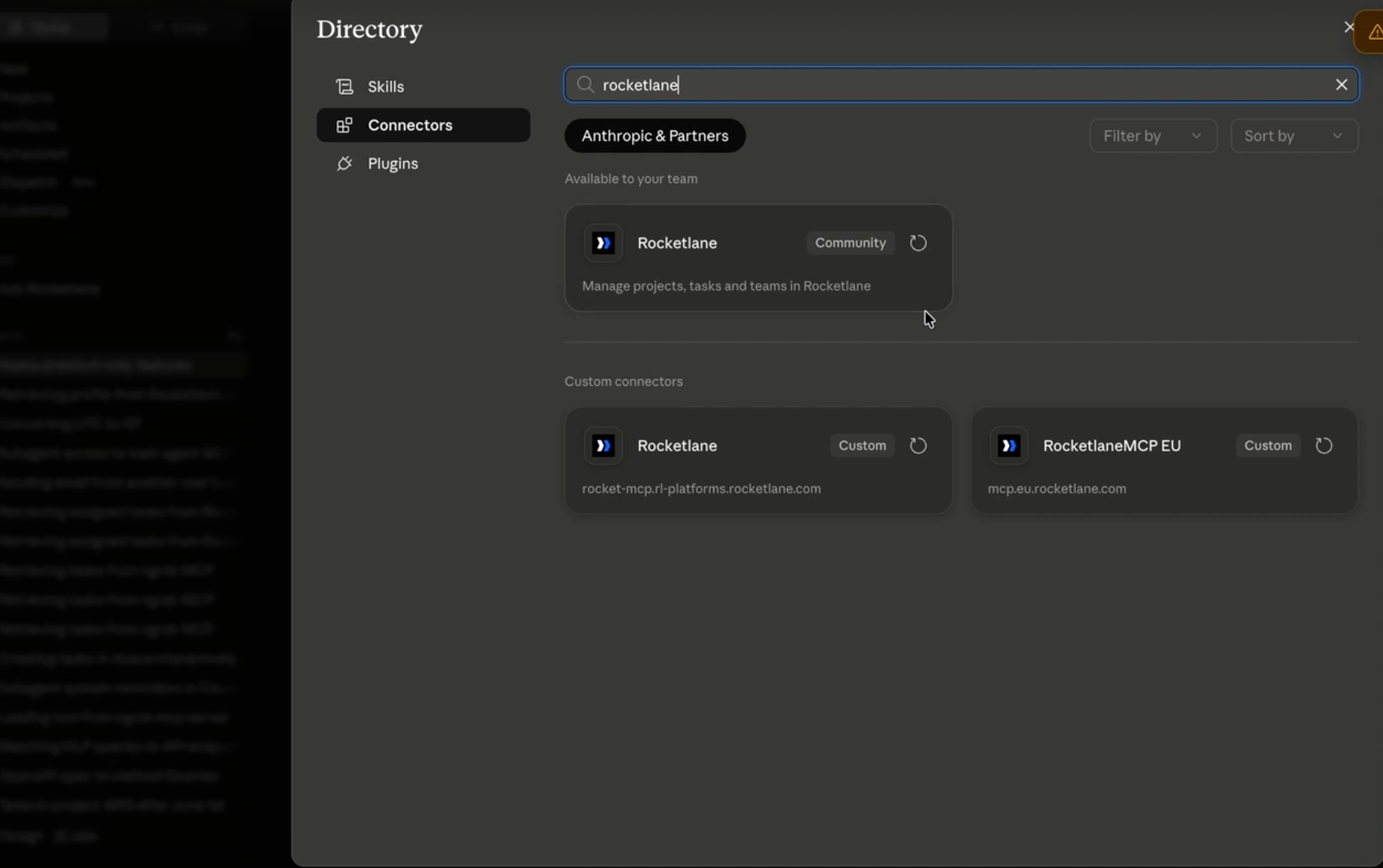Clear the search field with its X icon

(x=1341, y=84)
